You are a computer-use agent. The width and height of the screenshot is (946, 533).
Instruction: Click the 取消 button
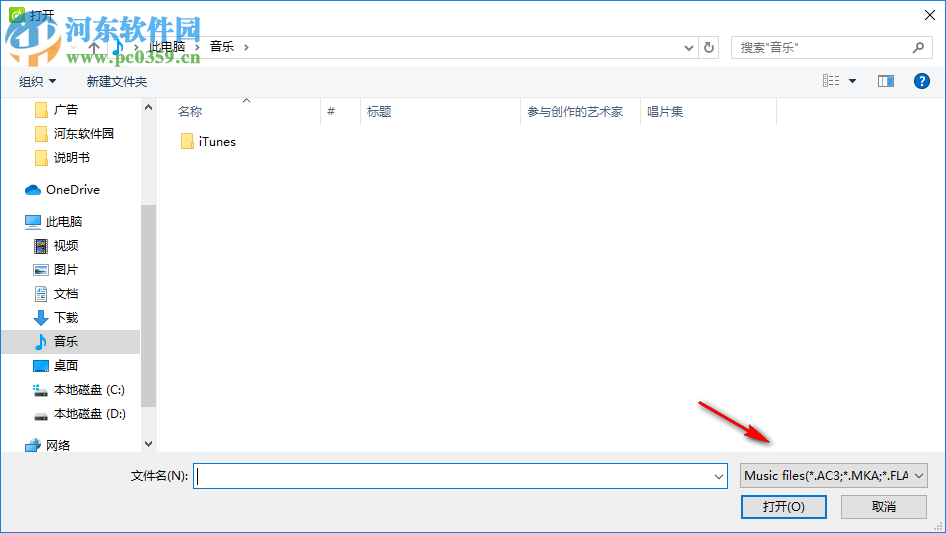click(x=884, y=507)
